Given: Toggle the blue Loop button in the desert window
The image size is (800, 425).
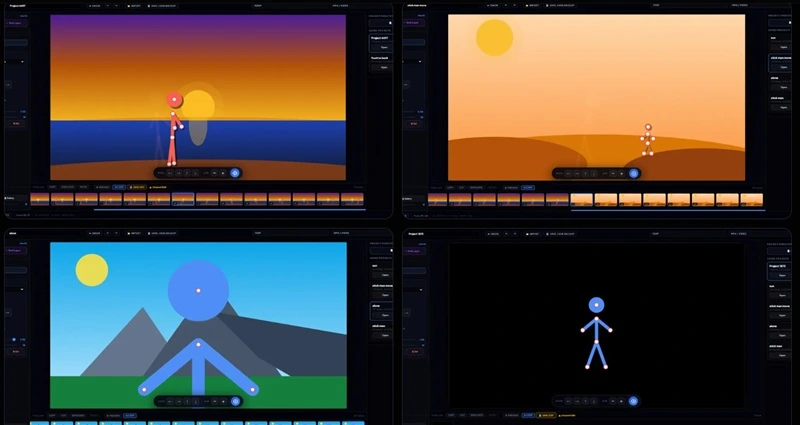Looking at the screenshot, I should click(528, 188).
